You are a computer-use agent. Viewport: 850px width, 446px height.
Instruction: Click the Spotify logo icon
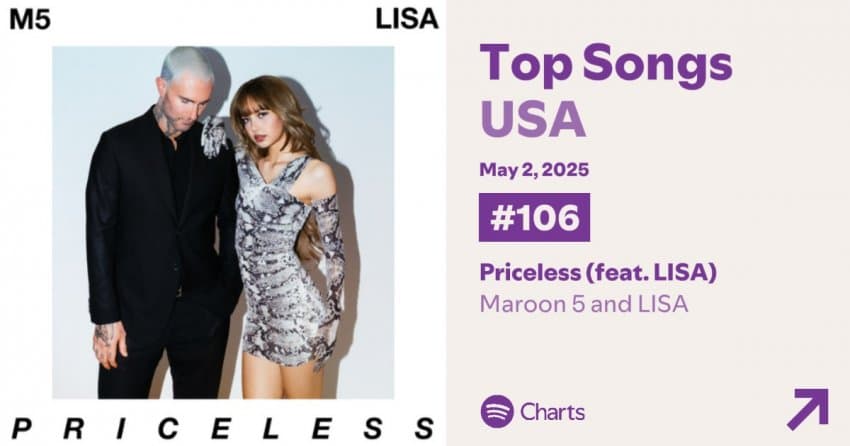[x=497, y=412]
